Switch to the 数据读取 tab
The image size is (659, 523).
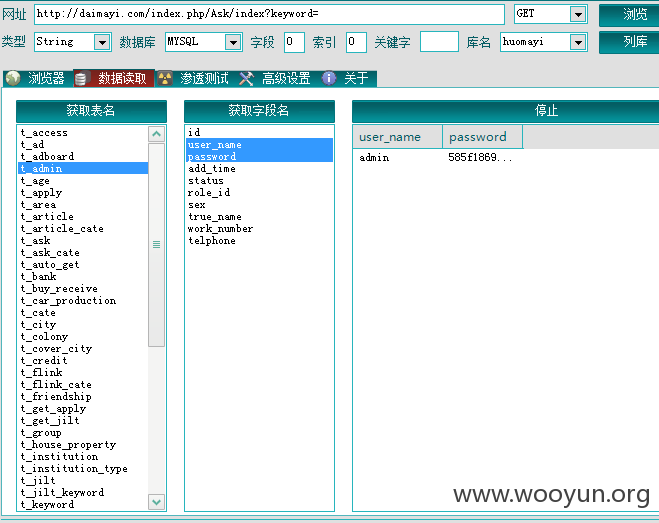click(114, 78)
